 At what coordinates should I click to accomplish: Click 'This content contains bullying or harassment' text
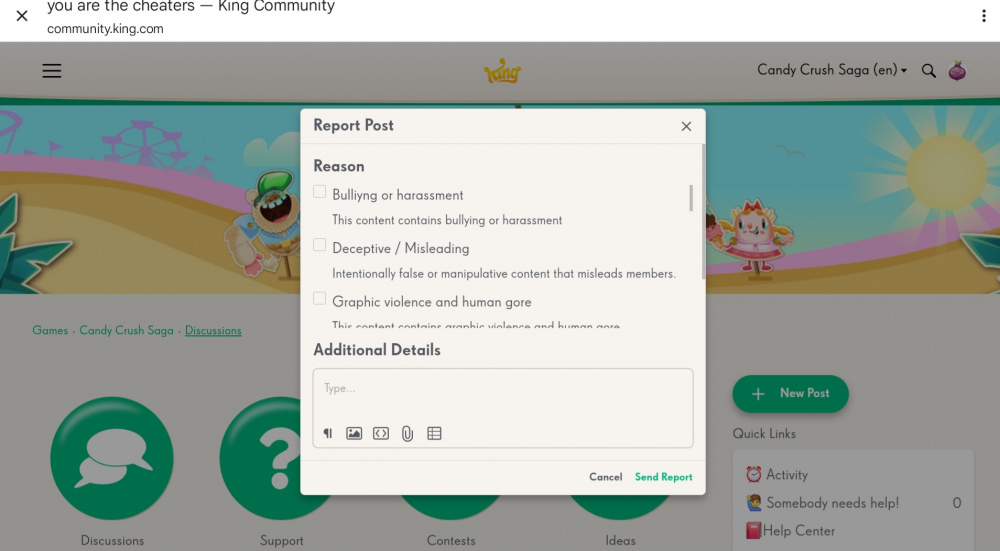(447, 220)
